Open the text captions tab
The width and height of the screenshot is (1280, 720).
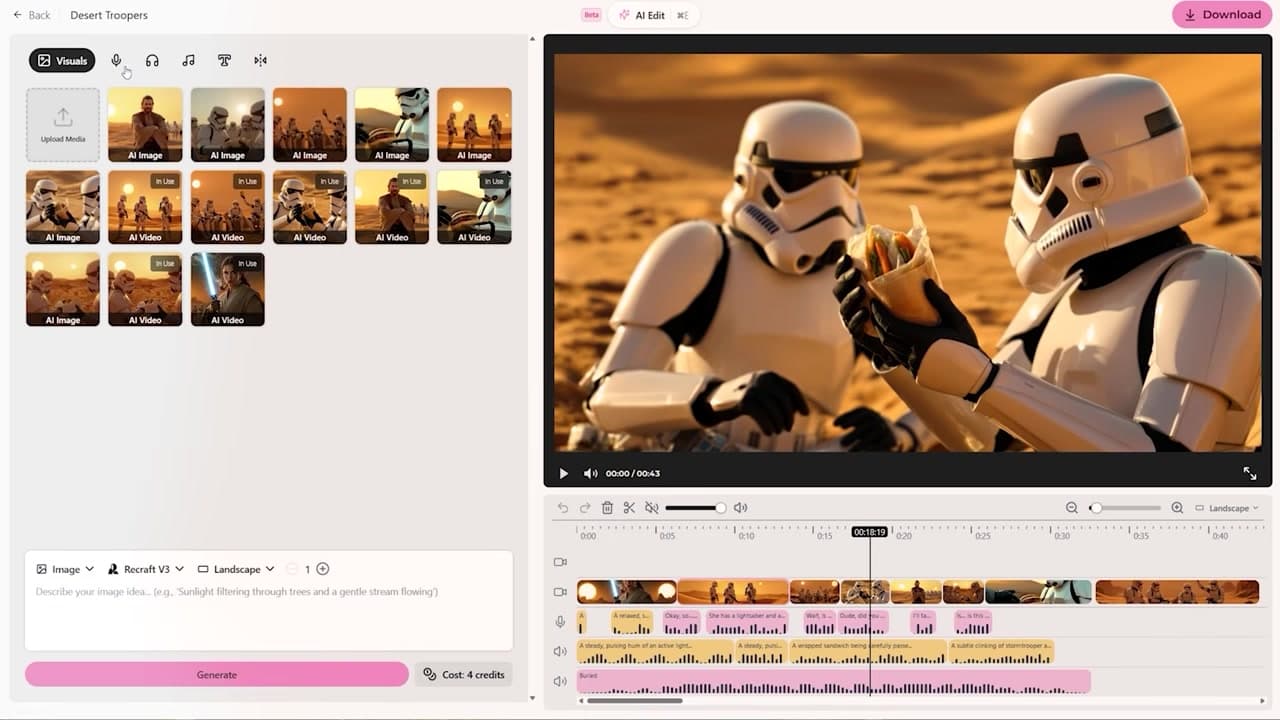point(224,61)
